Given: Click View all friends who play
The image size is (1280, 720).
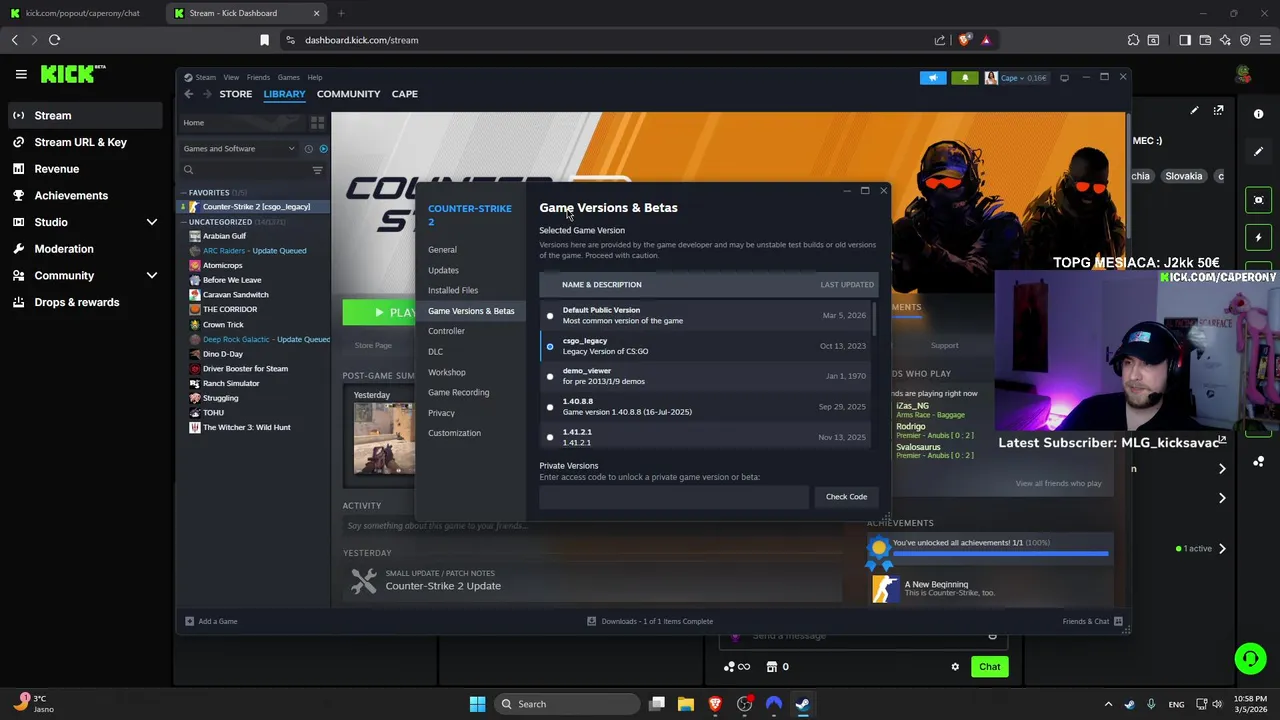Looking at the screenshot, I should pyautogui.click(x=1058, y=484).
